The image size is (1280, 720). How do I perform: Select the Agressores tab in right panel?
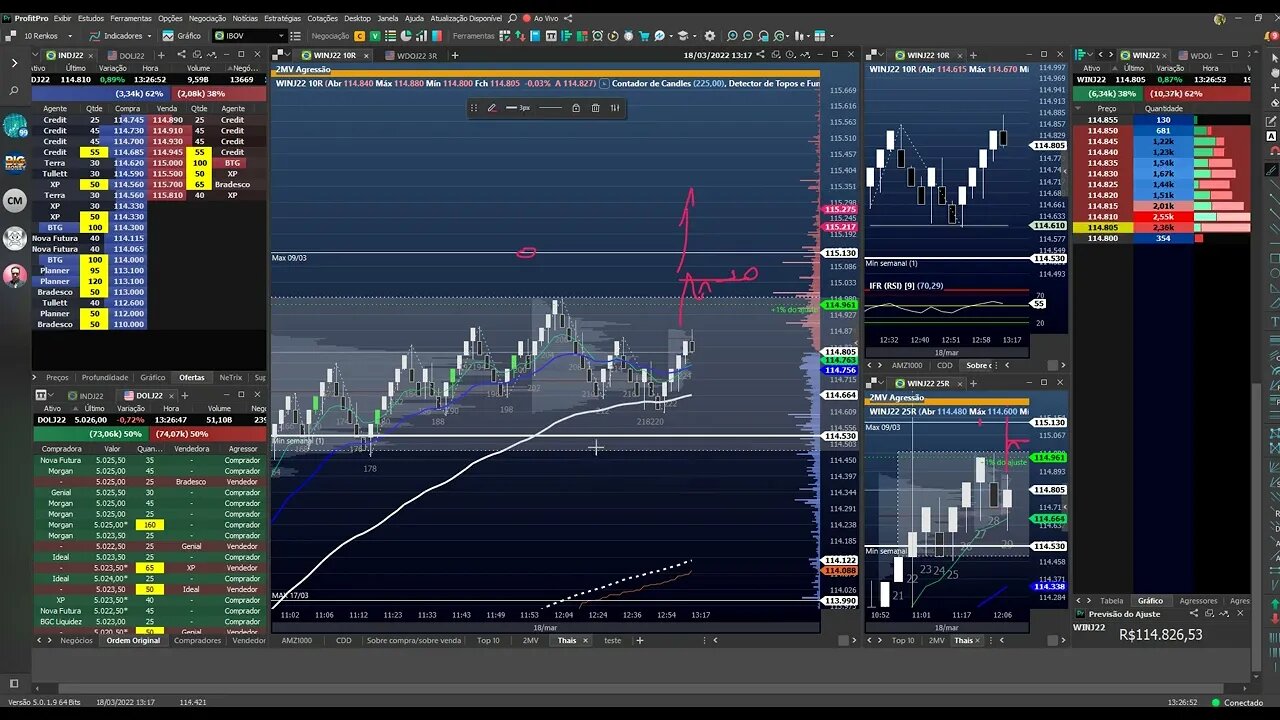click(1198, 601)
